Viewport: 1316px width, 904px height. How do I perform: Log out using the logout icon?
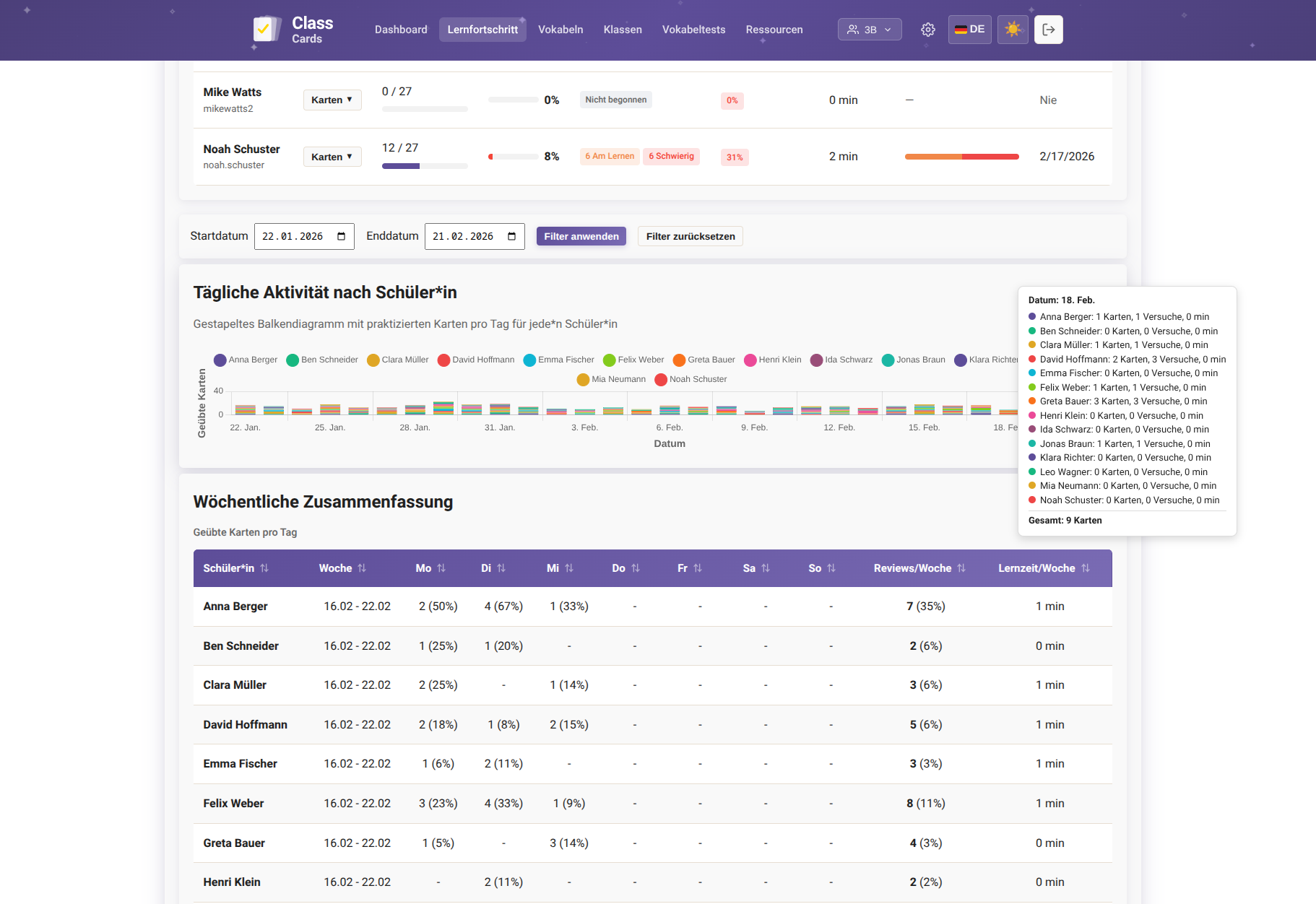point(1048,30)
